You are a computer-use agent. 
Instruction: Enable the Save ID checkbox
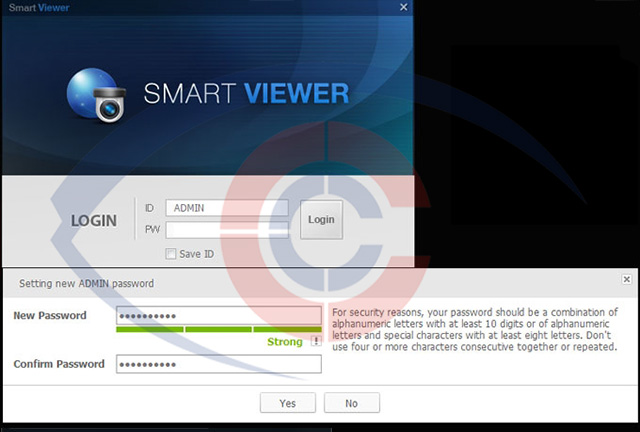171,254
